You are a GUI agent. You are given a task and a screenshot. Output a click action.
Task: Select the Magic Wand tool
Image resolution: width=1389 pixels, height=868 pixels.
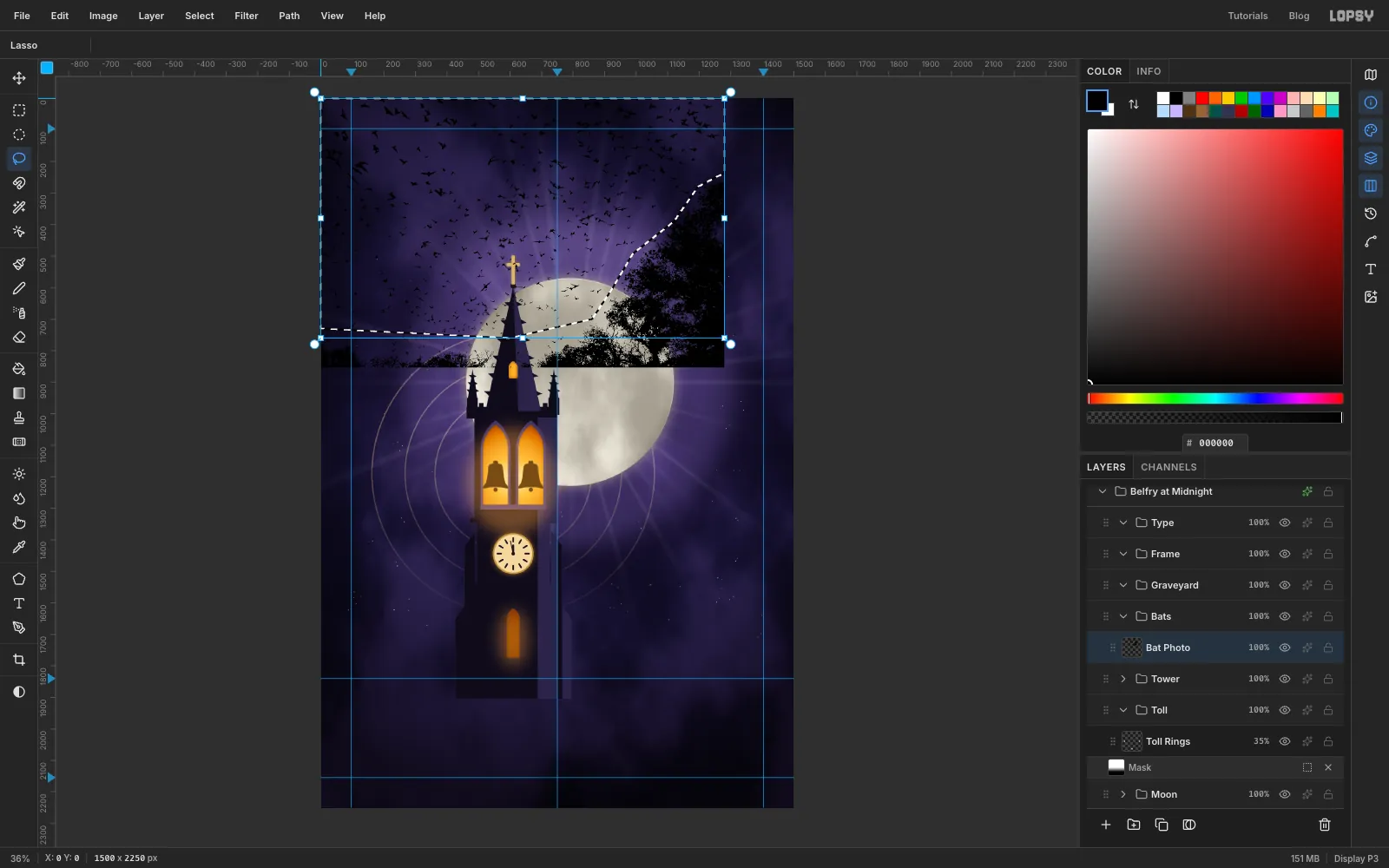coord(19,207)
